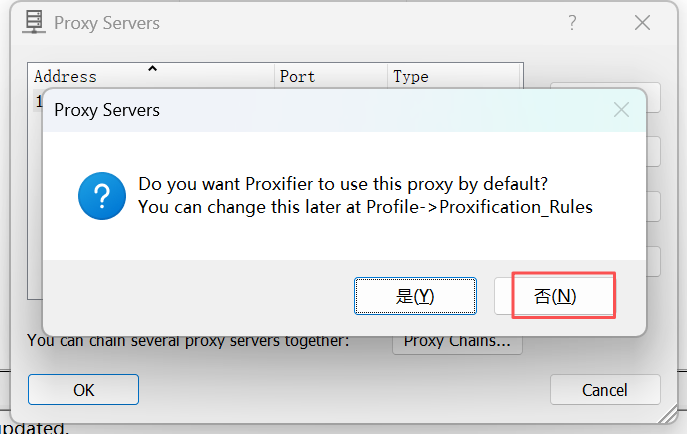Sort list by Address column header
This screenshot has width=687, height=434.
(x=66, y=77)
